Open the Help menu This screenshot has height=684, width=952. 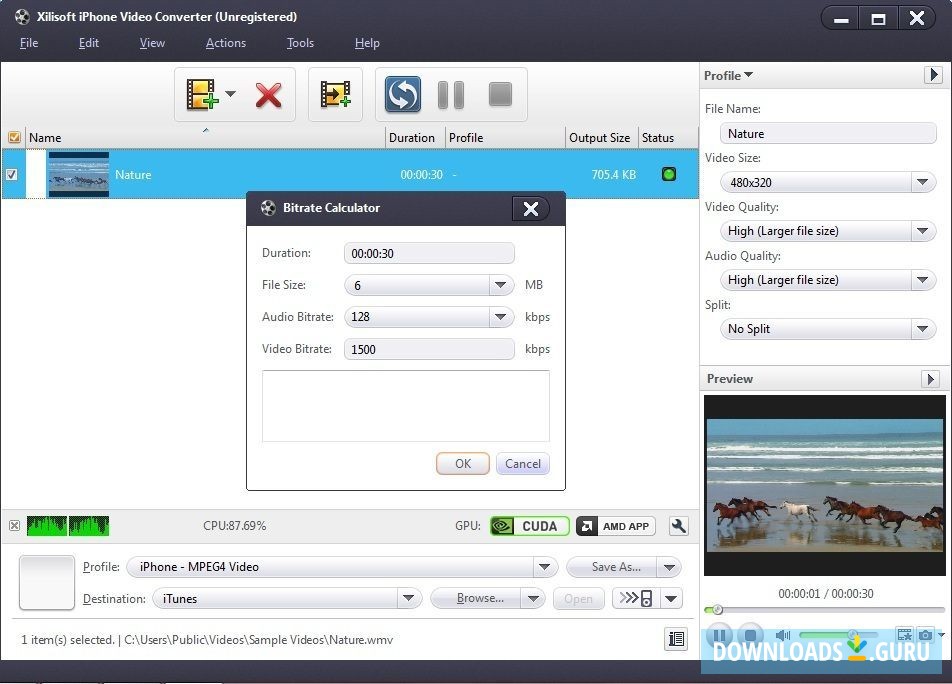pos(367,43)
